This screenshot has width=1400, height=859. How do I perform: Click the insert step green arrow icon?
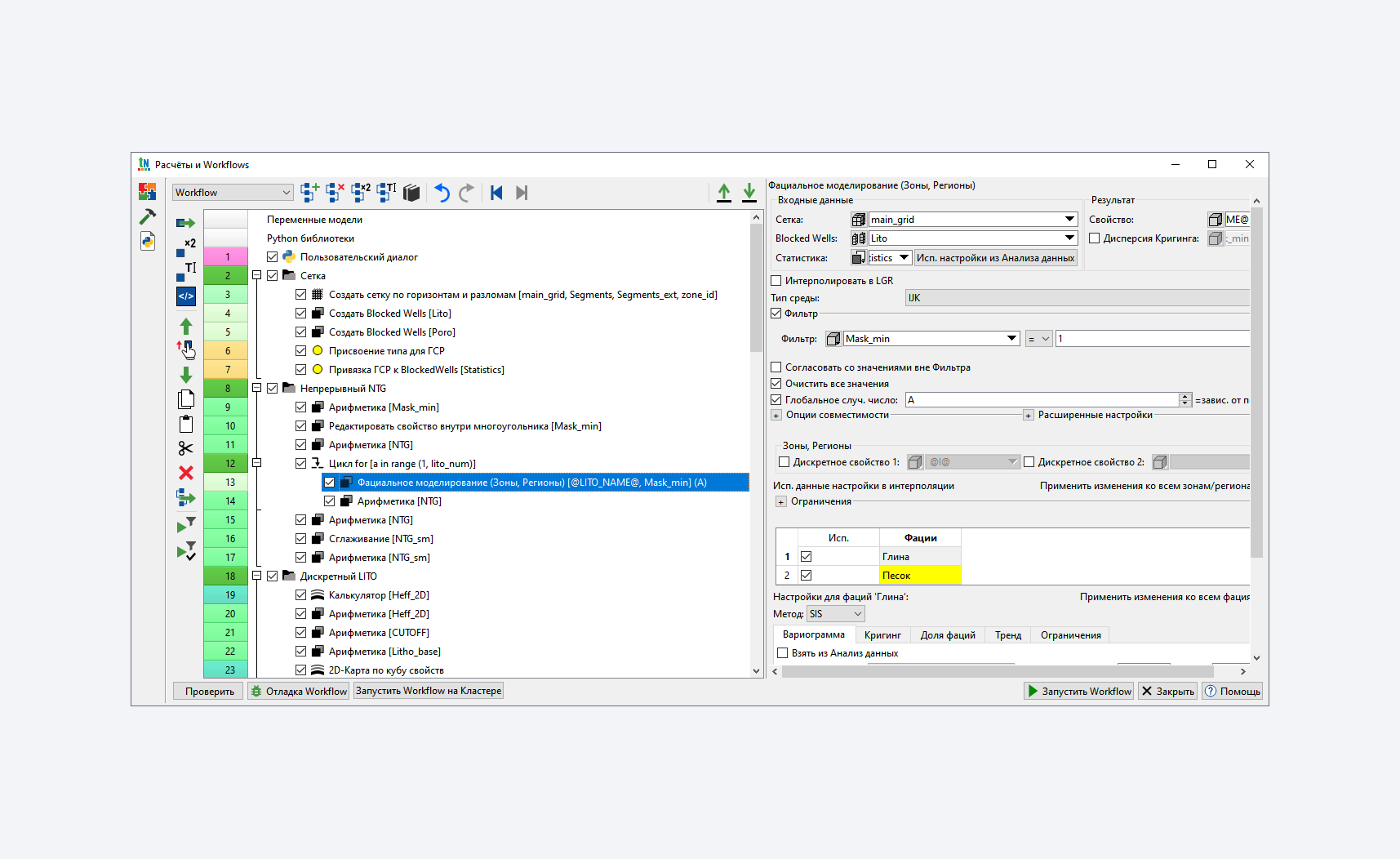[186, 223]
